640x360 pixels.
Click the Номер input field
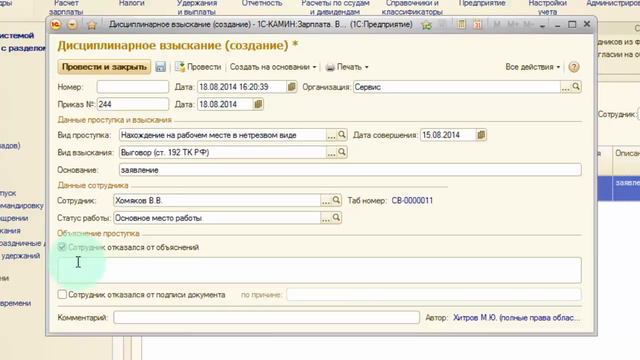point(133,87)
